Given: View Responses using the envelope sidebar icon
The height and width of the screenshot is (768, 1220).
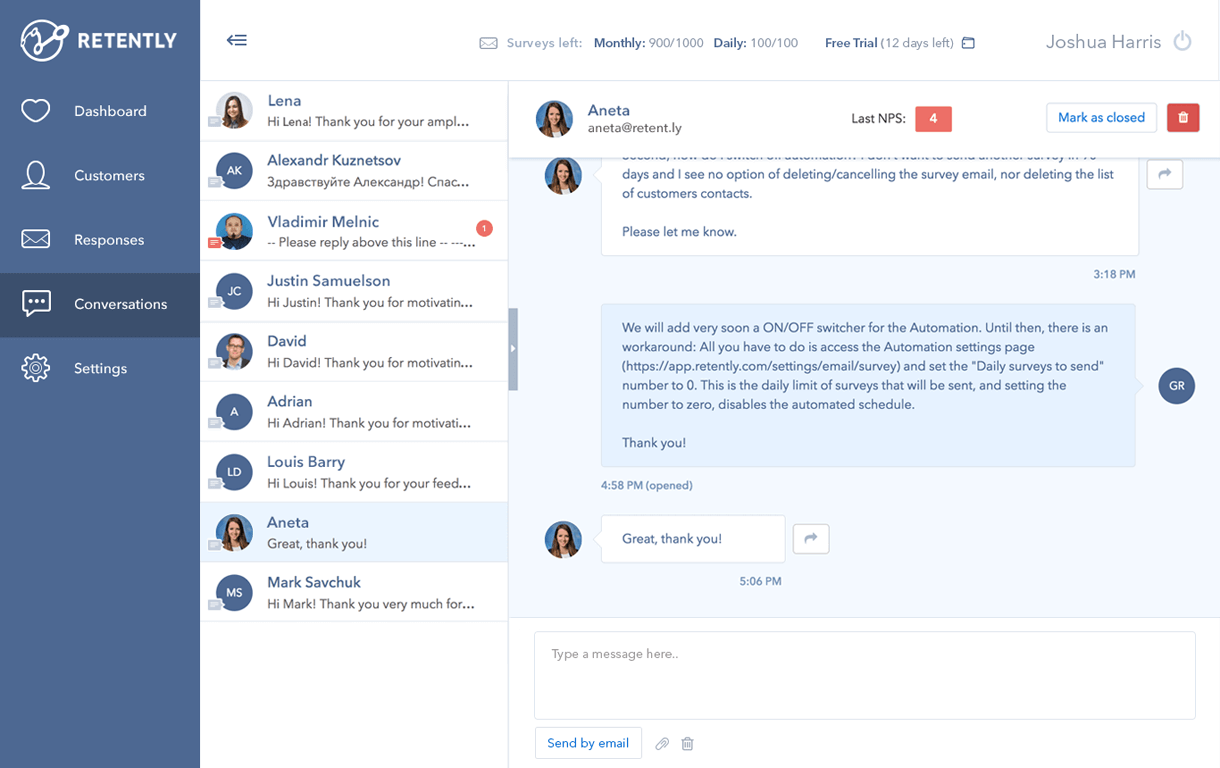Looking at the screenshot, I should pyautogui.click(x=35, y=239).
